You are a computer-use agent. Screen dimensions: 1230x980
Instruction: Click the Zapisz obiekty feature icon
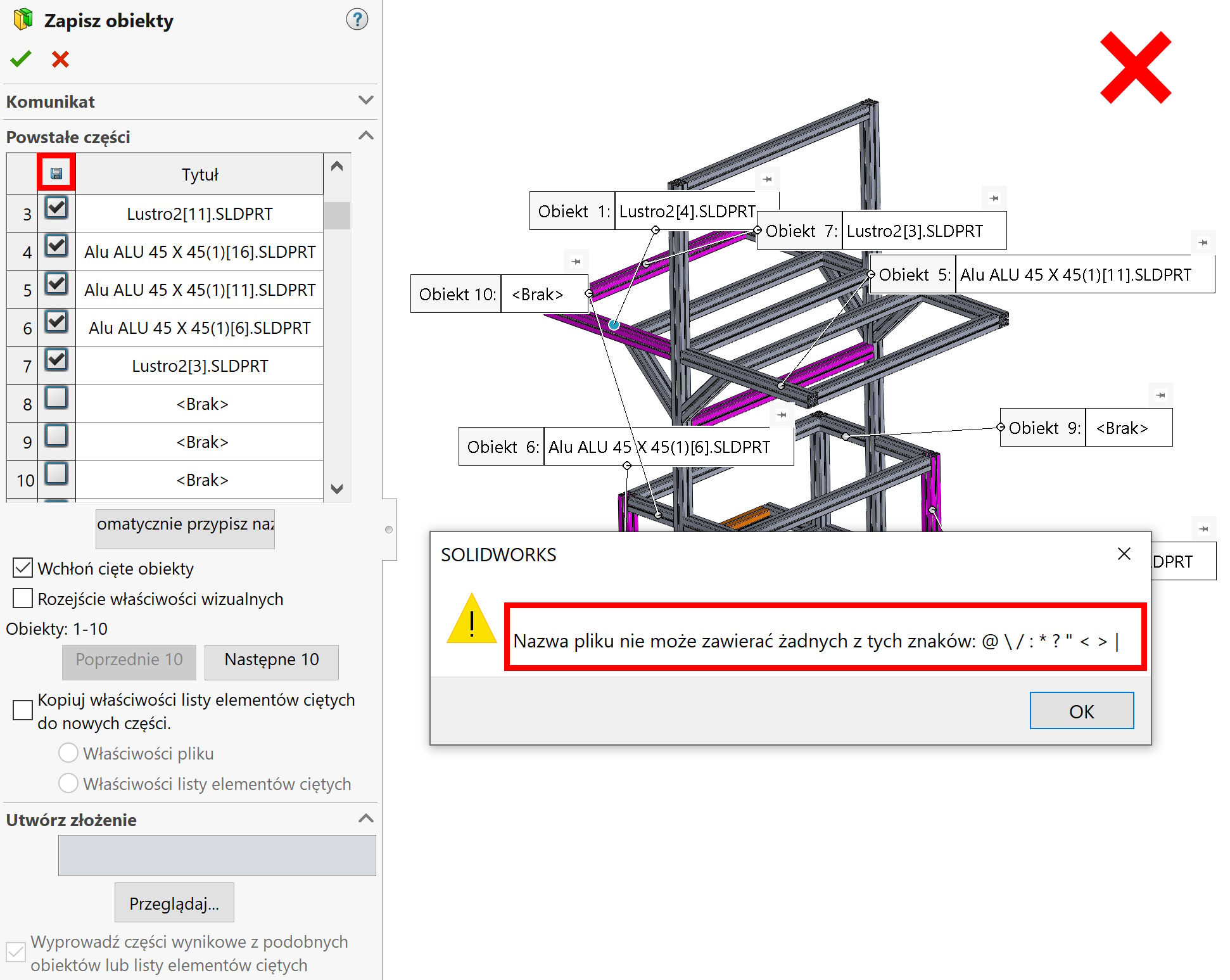pos(23,20)
